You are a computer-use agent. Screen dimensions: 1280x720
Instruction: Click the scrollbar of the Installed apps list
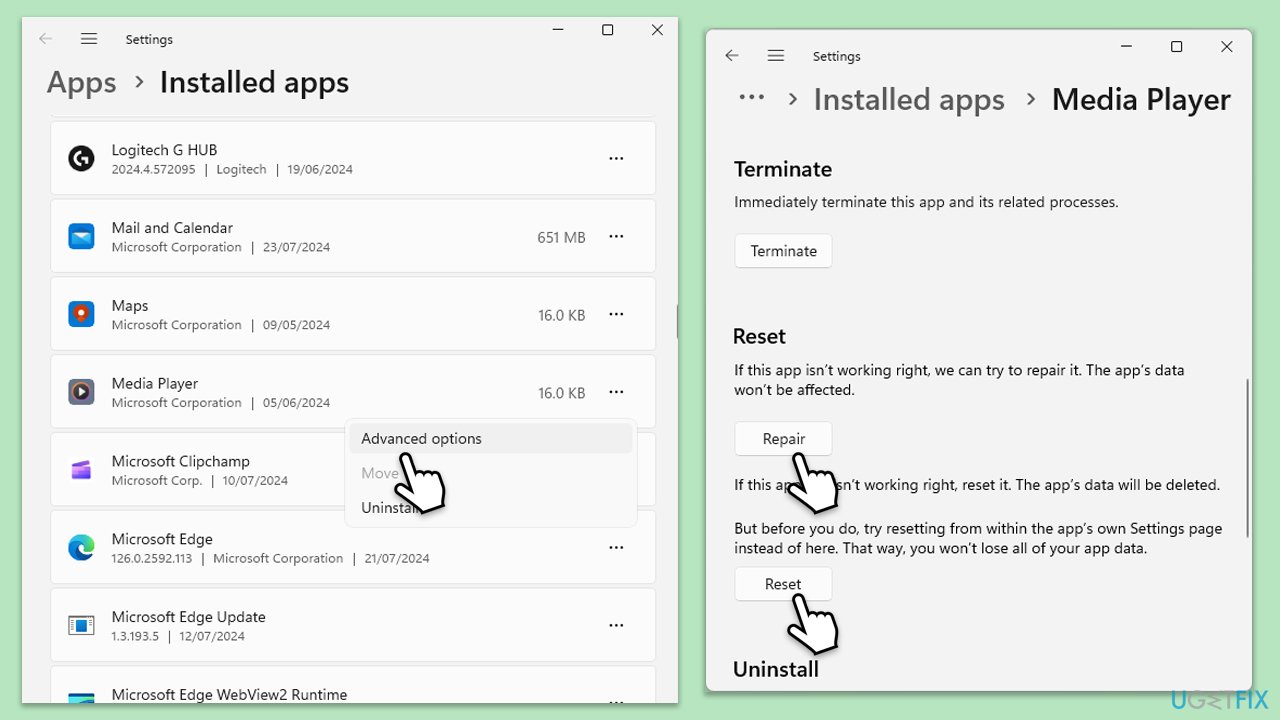coord(678,322)
